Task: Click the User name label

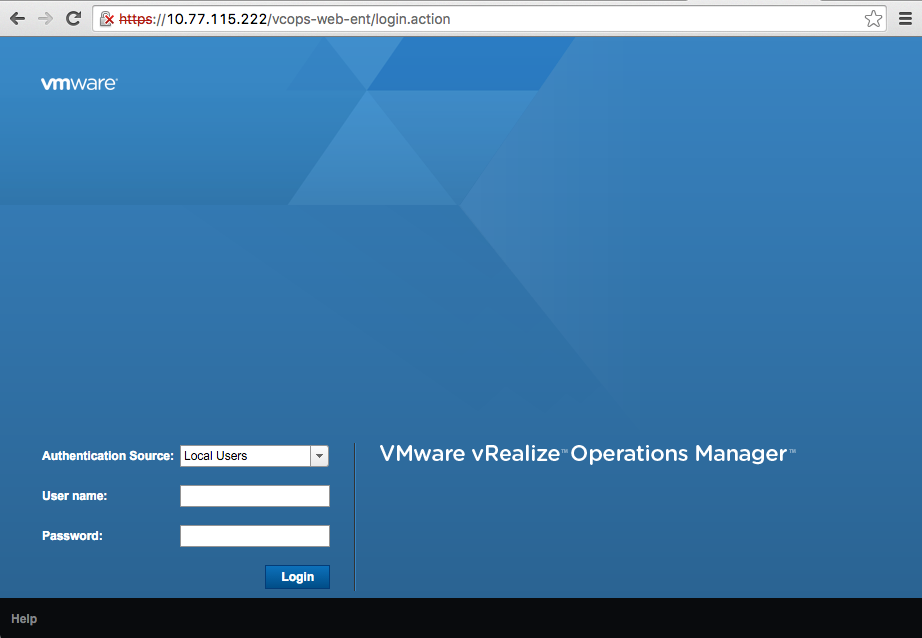Action: 75,496
